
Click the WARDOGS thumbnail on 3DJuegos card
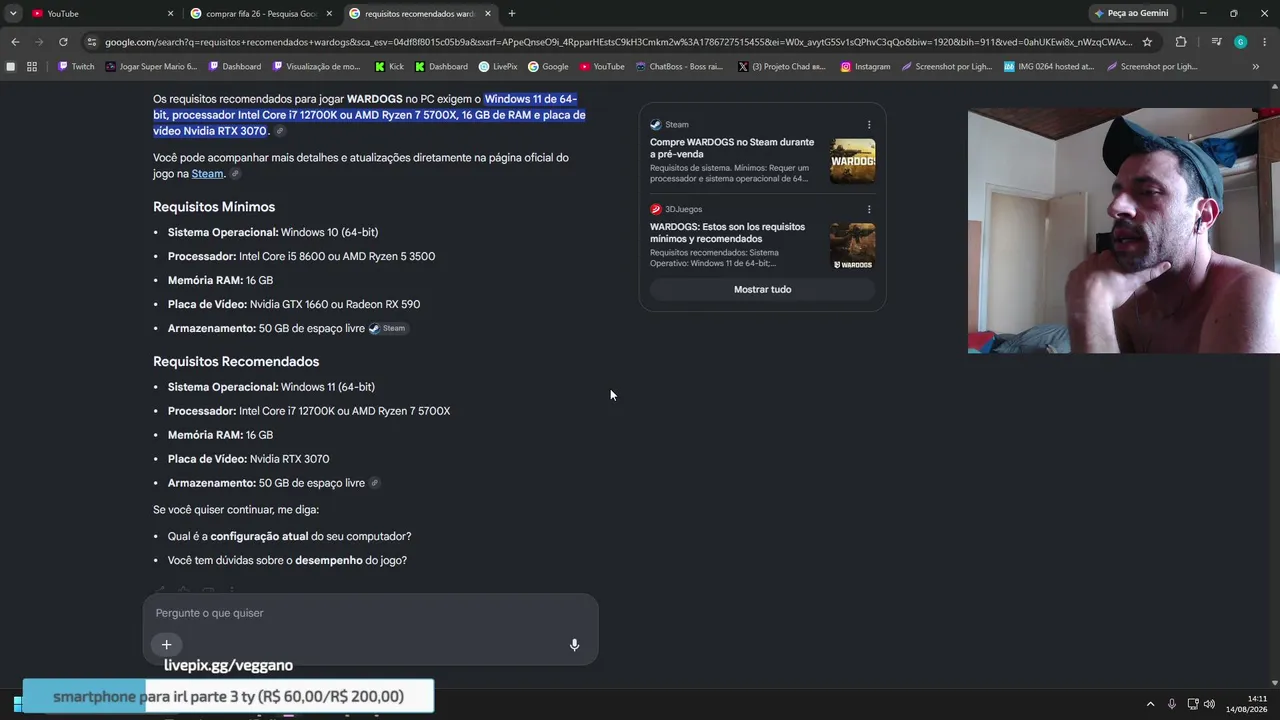(x=852, y=246)
